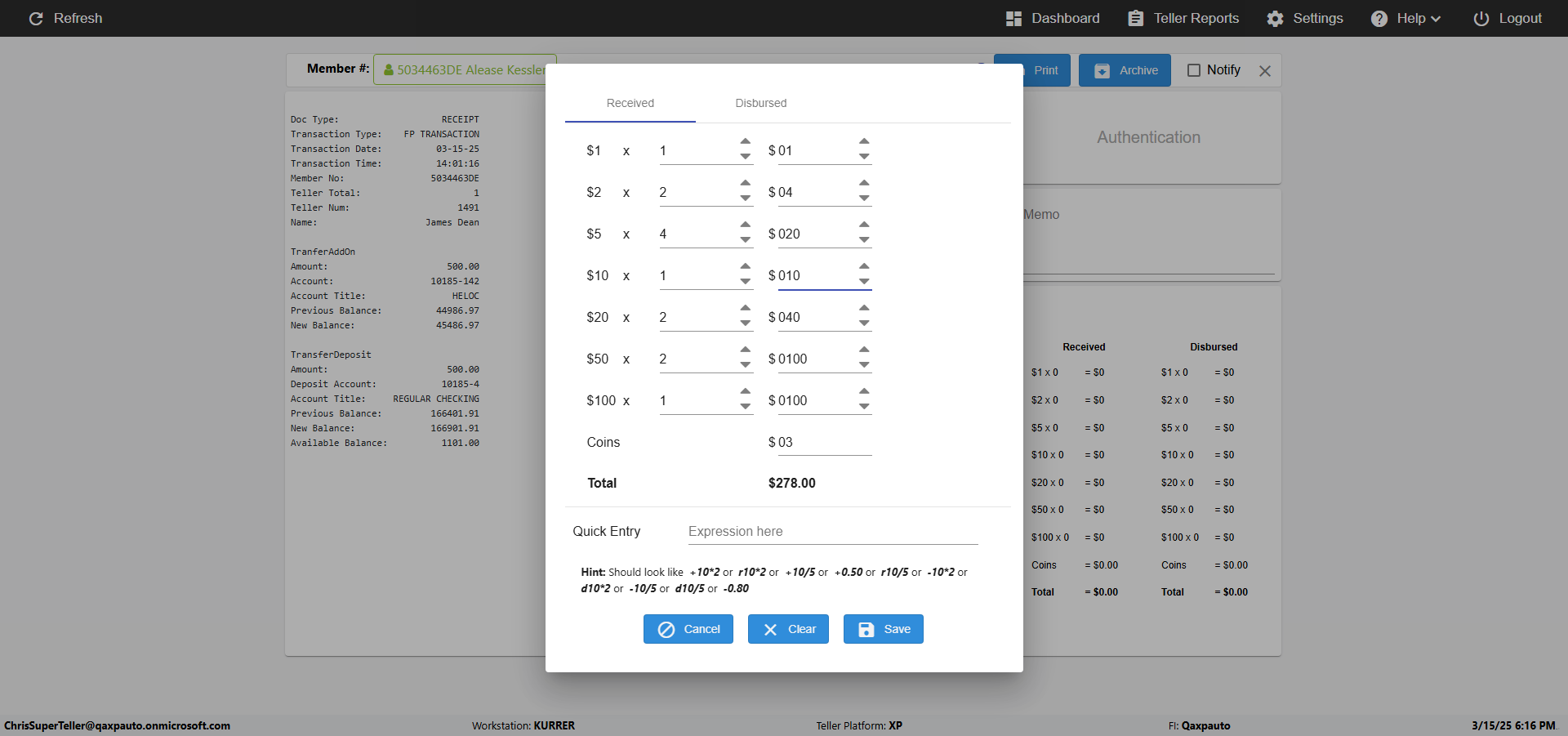
Task: Click the Teller Platform XP status text
Action: pos(859,725)
